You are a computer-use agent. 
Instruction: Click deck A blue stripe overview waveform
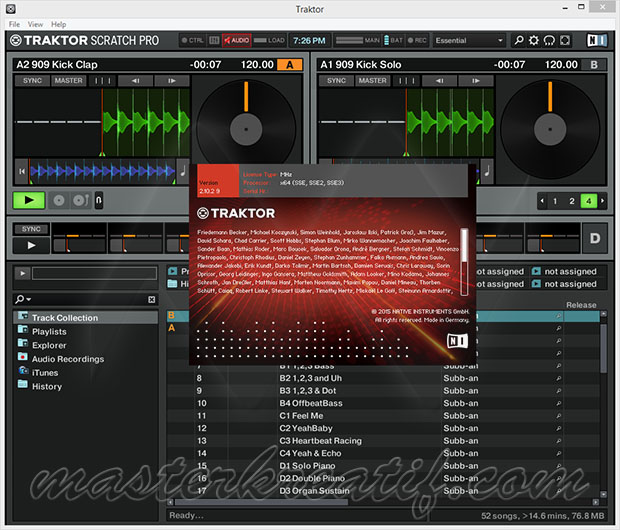click(102, 171)
